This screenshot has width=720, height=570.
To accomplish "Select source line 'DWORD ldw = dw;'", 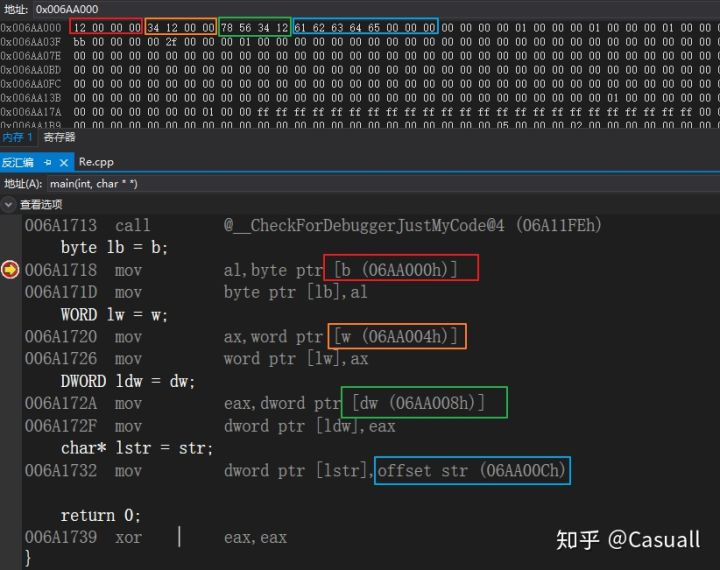I will point(128,381).
